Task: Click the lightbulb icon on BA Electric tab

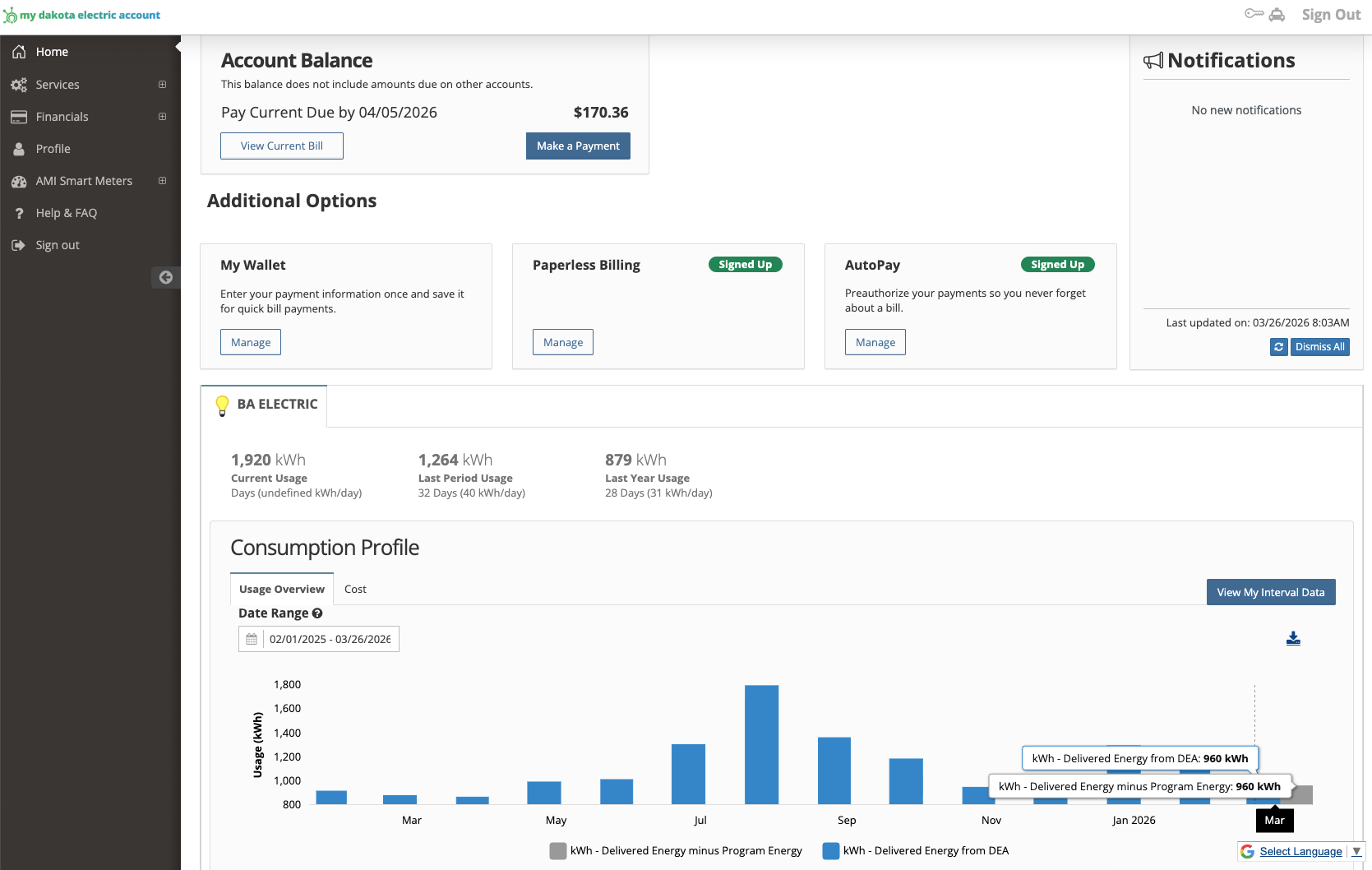Action: click(222, 405)
